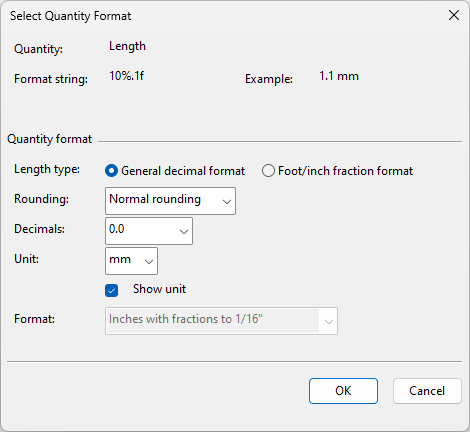
Task: Open the mm Unit dropdown
Action: pos(131,261)
